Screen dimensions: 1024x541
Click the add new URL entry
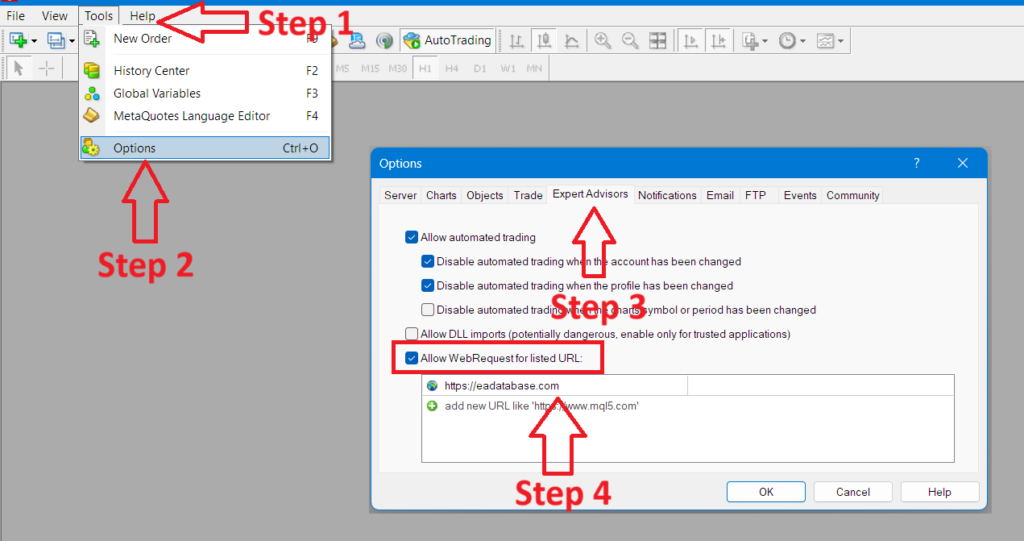[x=688, y=406]
